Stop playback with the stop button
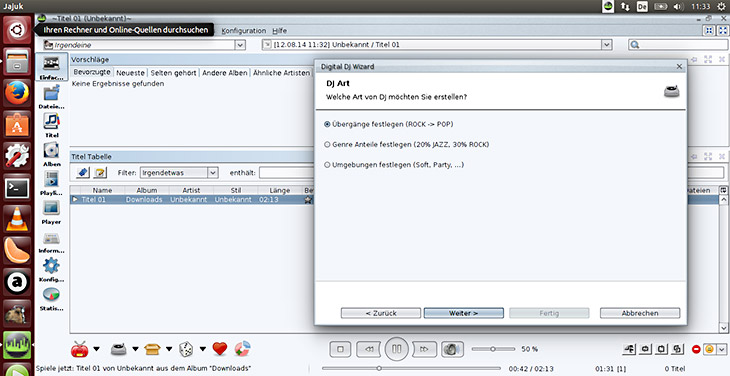Image resolution: width=730 pixels, height=376 pixels. (x=340, y=349)
